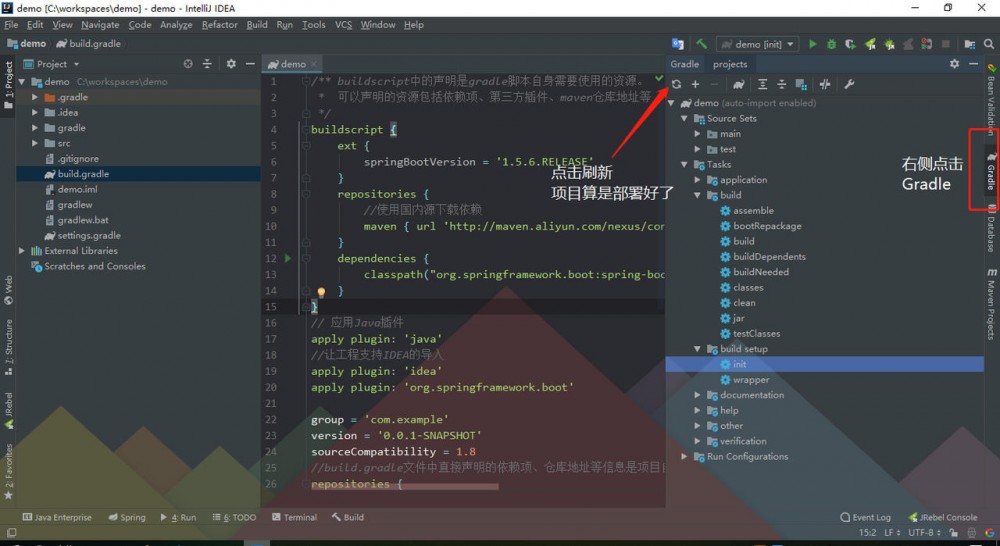Select the projects tab in the Gradle panel
Image resolution: width=1000 pixels, height=546 pixels.
point(730,64)
